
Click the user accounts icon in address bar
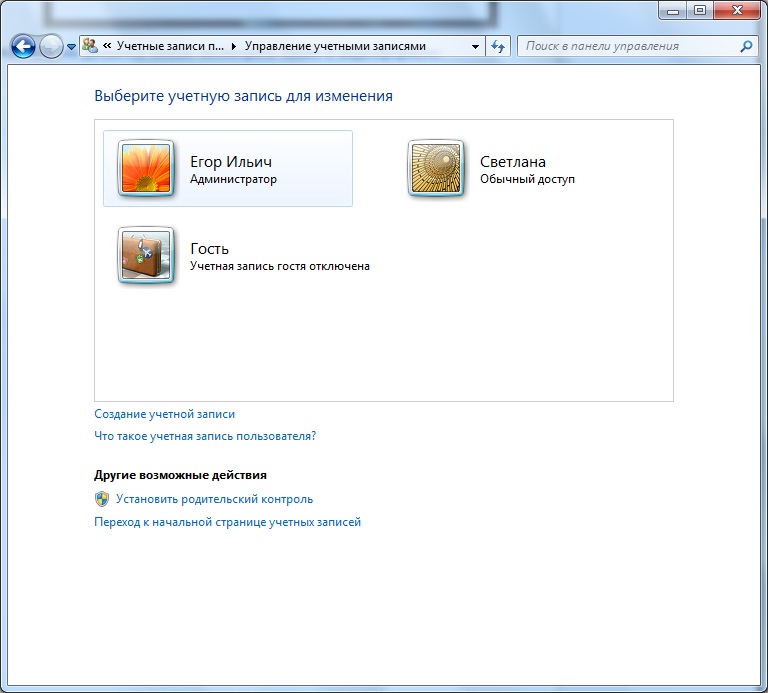point(90,46)
